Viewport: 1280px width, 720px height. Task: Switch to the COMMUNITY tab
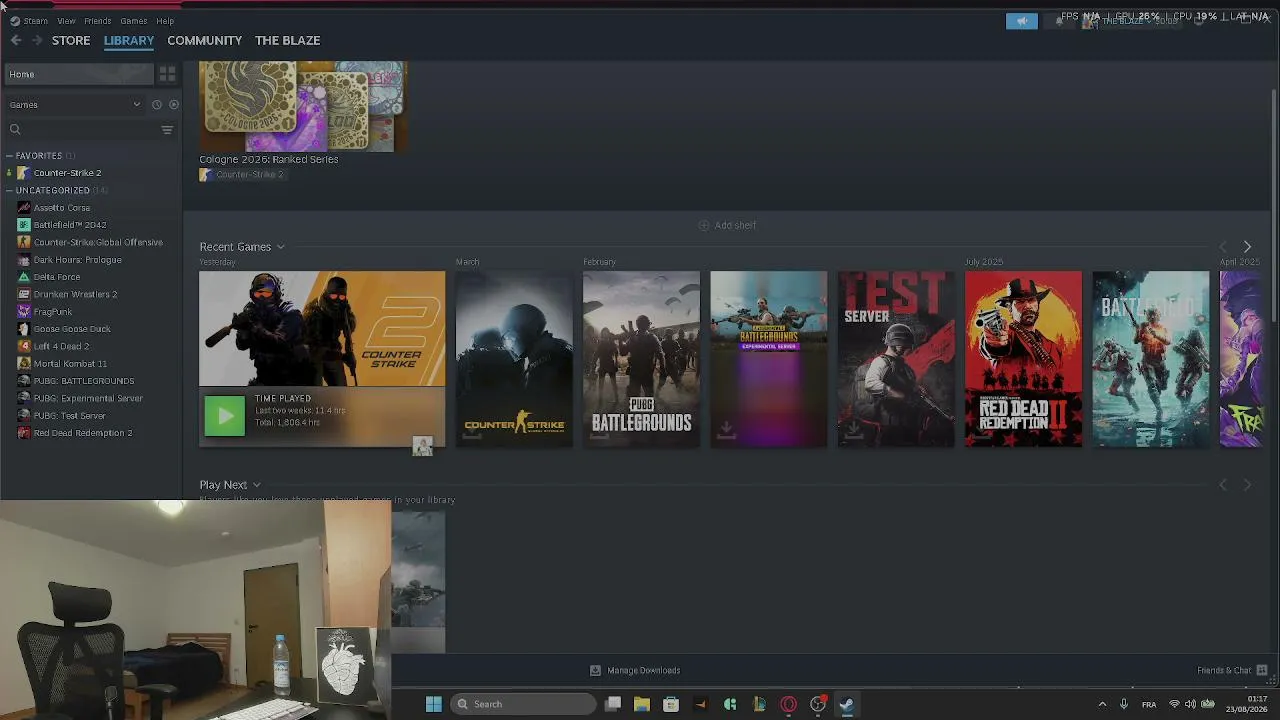pos(204,40)
